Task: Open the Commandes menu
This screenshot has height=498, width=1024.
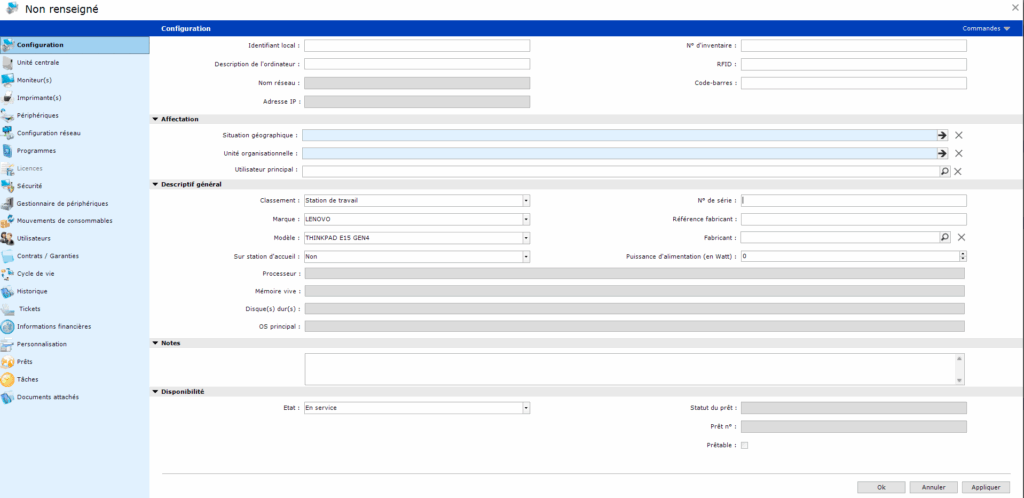Action: [x=986, y=29]
